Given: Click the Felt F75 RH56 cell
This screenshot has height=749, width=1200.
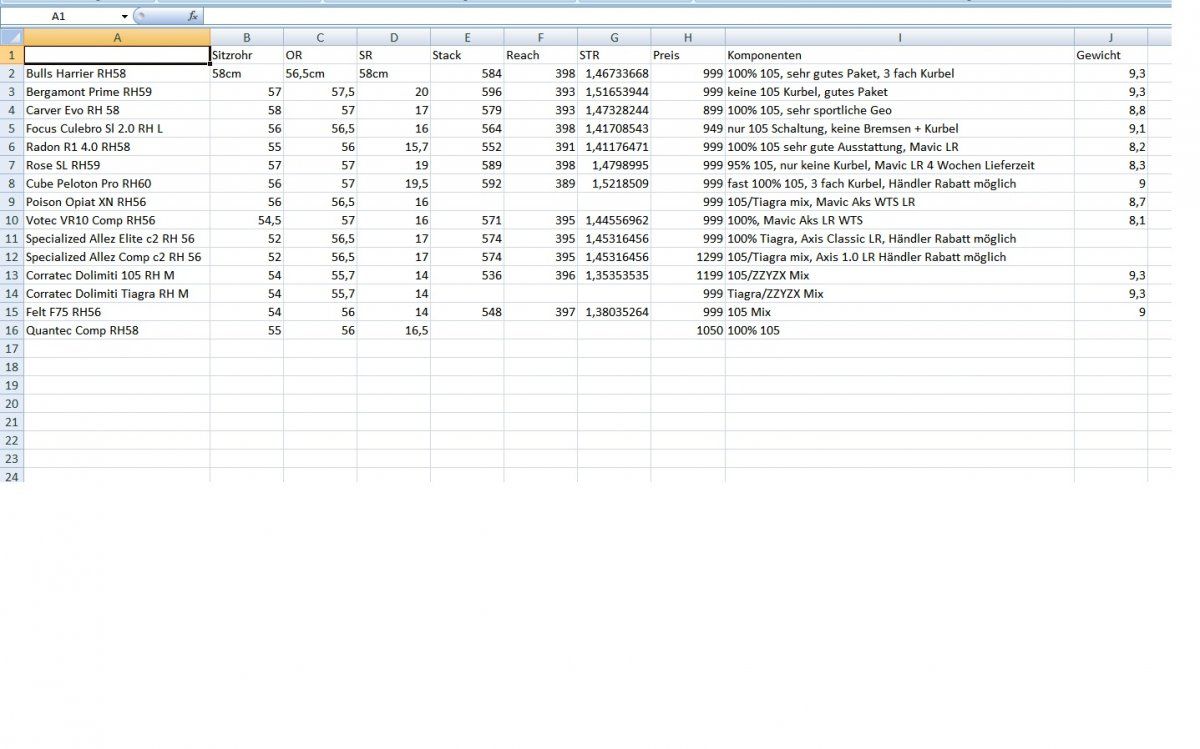Looking at the screenshot, I should (x=117, y=312).
